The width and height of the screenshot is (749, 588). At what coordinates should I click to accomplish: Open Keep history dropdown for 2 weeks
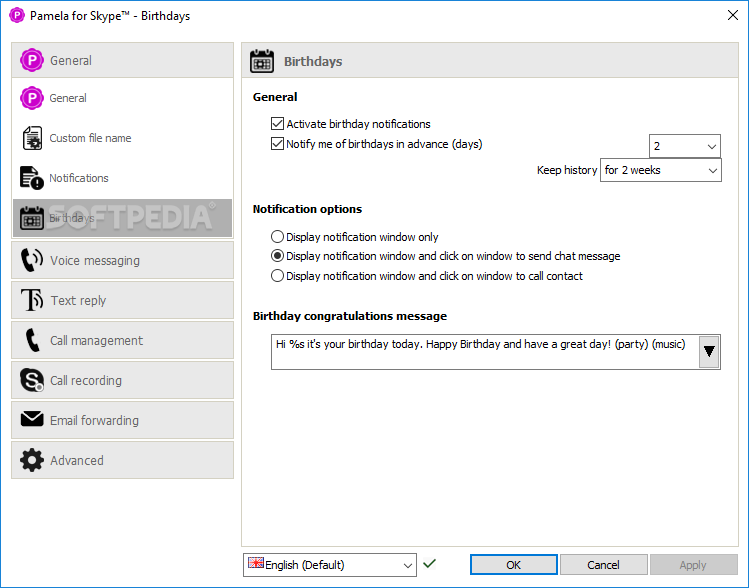point(661,170)
